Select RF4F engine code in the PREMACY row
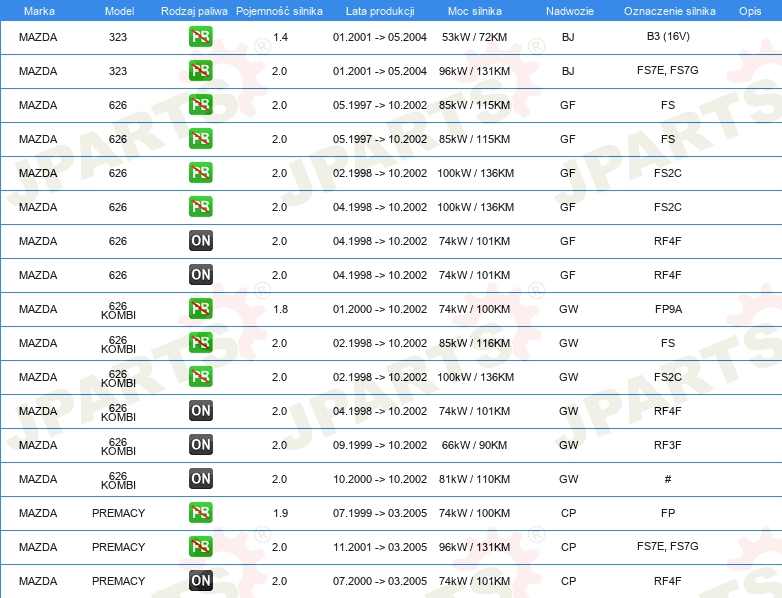The height and width of the screenshot is (598, 782). pyautogui.click(x=668, y=581)
